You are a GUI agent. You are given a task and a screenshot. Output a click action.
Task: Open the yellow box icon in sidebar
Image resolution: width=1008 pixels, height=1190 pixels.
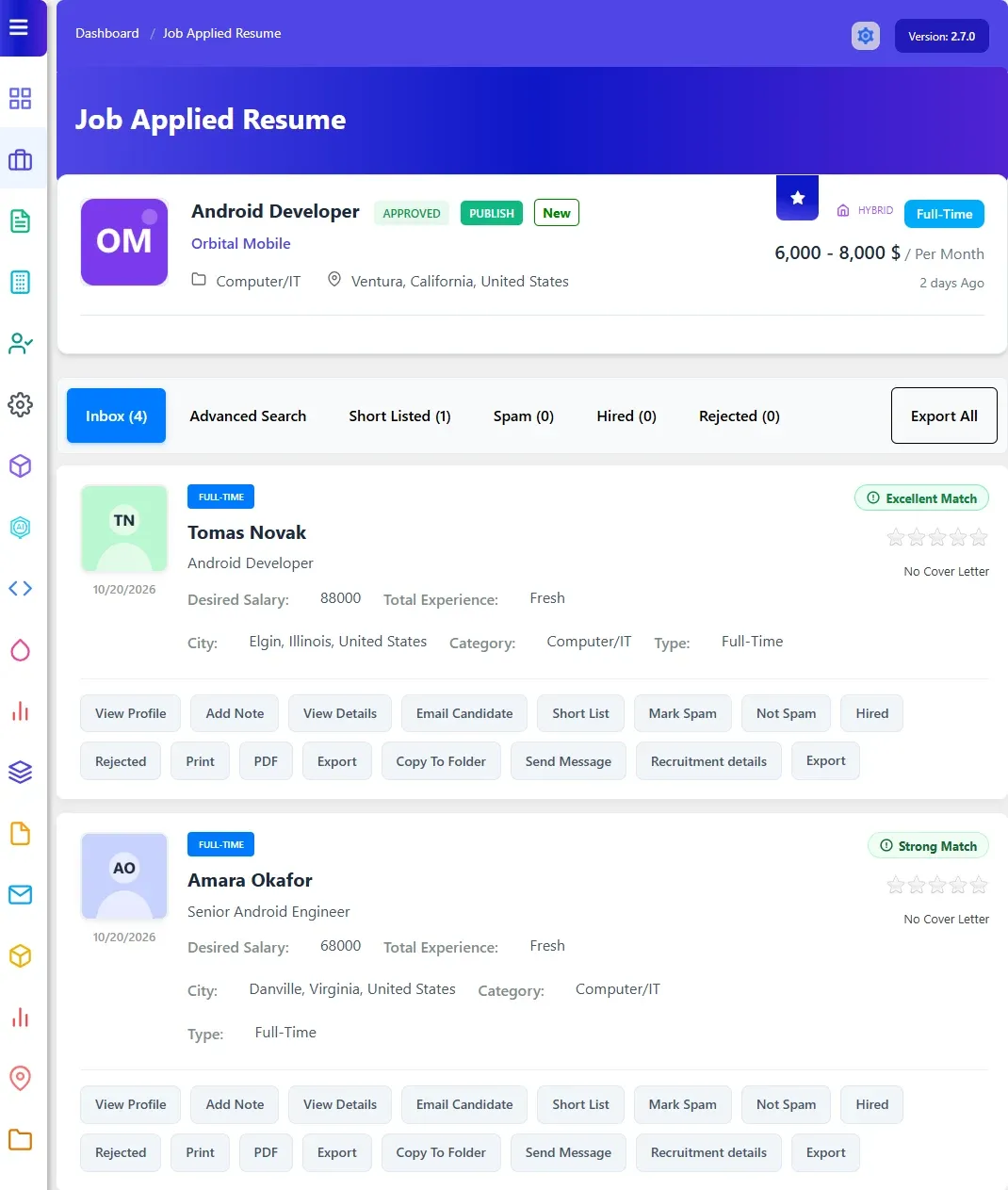point(20,956)
